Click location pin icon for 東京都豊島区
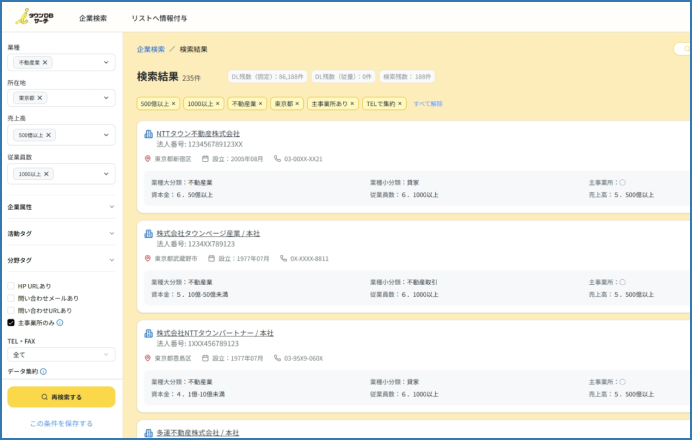 (148, 358)
